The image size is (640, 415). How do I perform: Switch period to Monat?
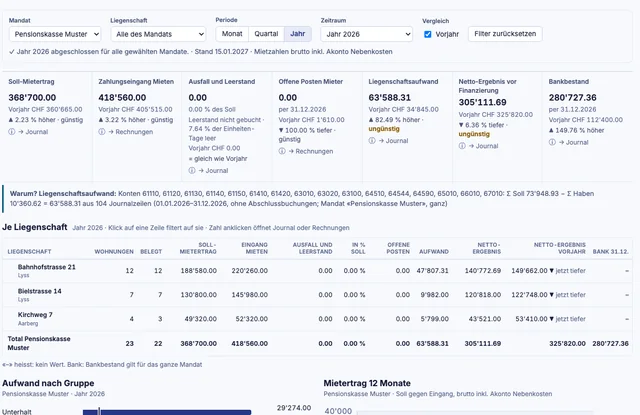(232, 34)
